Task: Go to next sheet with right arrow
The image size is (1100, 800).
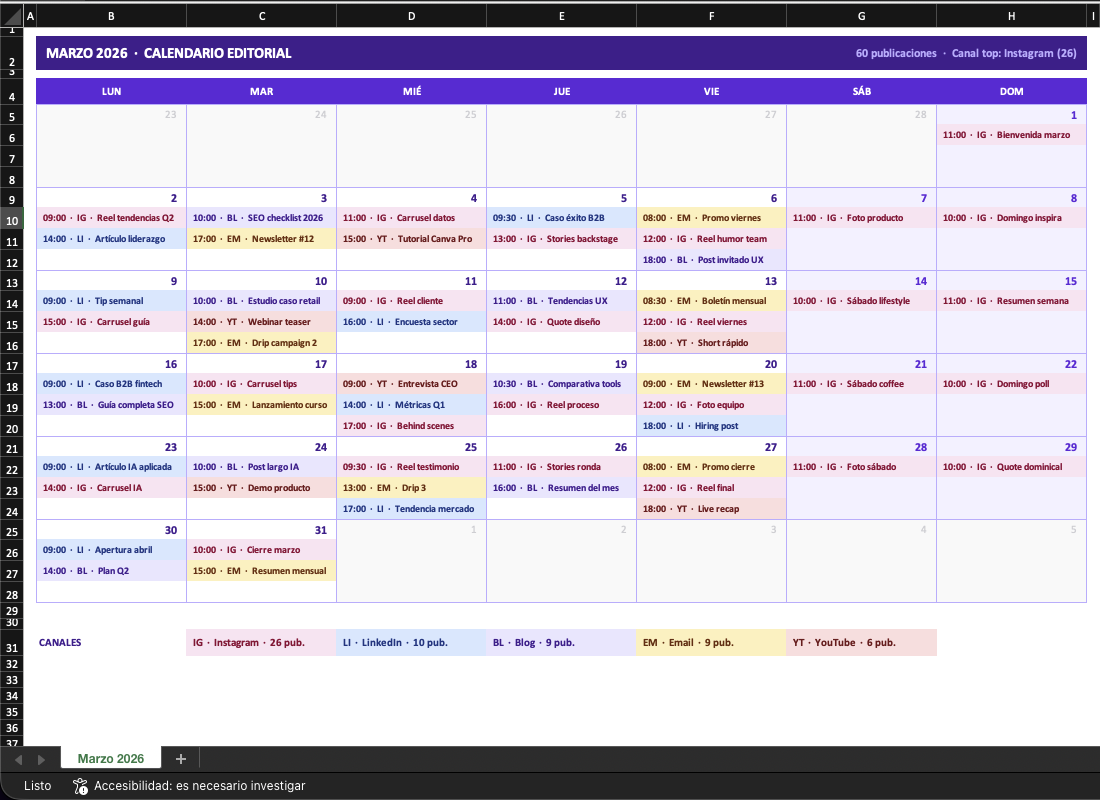Action: tap(41, 759)
